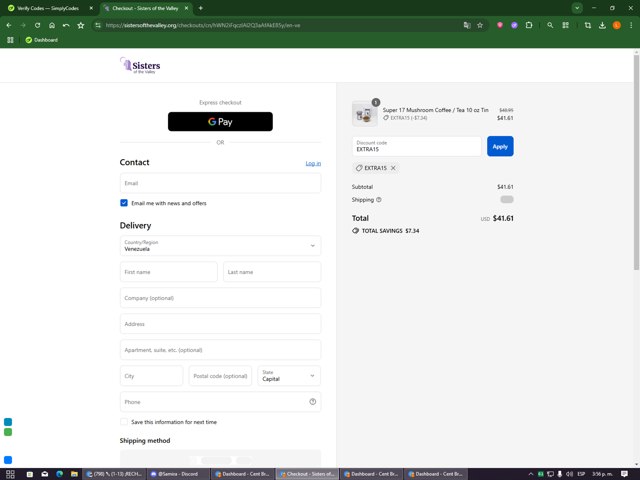640x480 pixels.
Task: Reload the checkout page
Action: click(x=37, y=25)
